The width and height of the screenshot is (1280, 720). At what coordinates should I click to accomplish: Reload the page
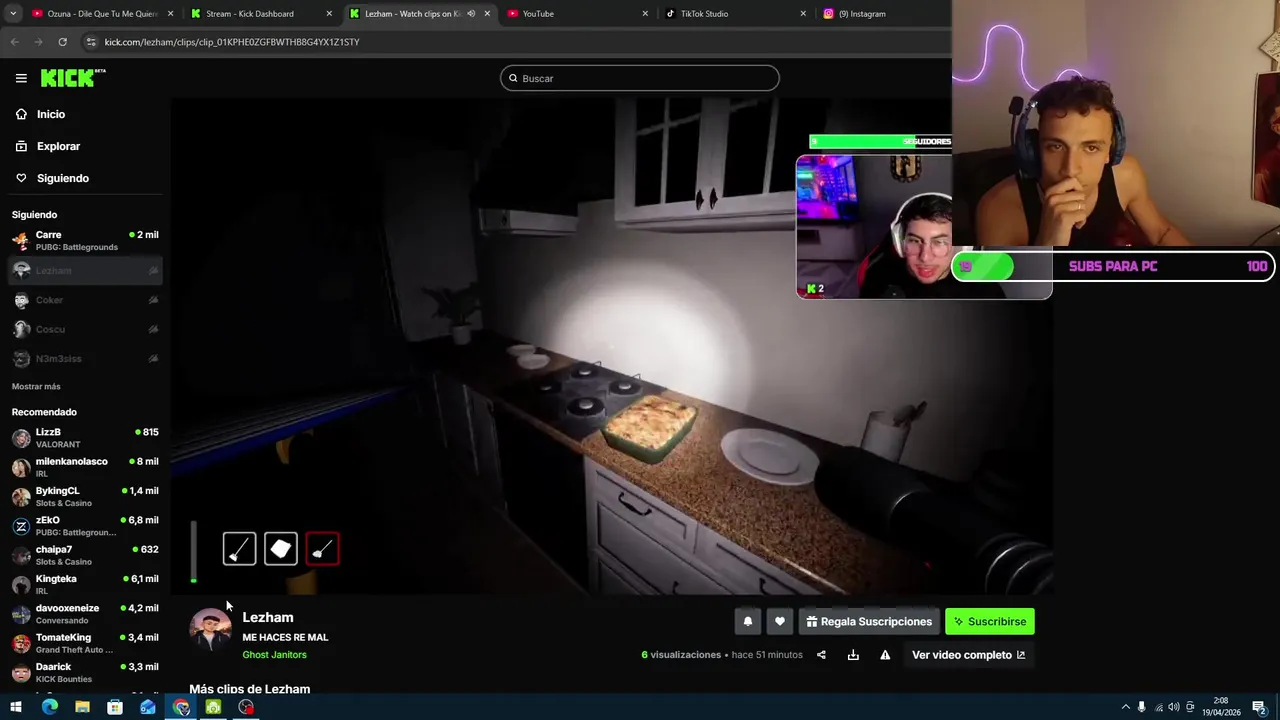click(x=62, y=42)
